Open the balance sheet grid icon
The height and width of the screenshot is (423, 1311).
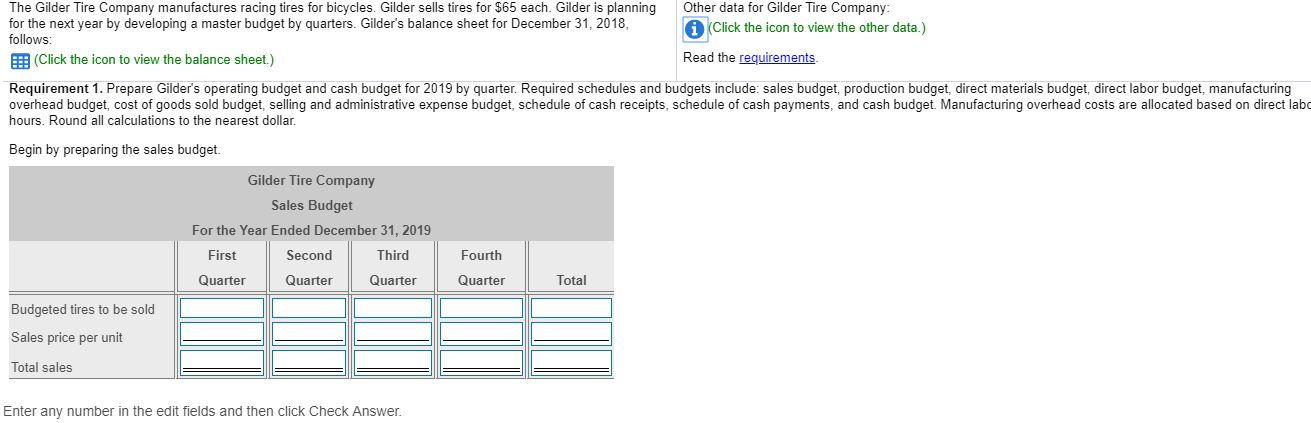[18, 60]
